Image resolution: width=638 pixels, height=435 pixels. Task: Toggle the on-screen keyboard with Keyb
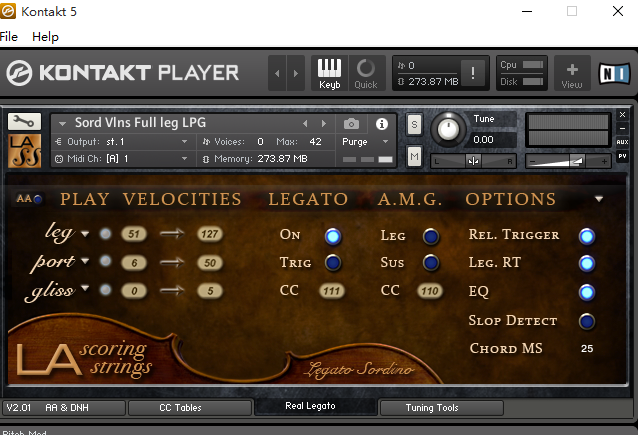[329, 73]
